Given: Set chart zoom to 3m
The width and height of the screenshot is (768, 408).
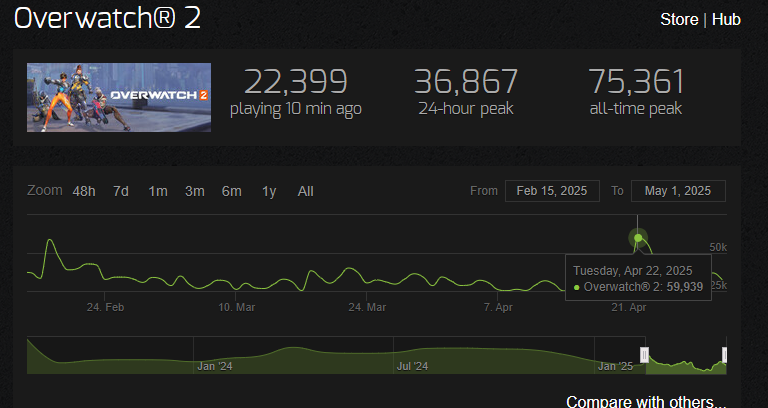Looking at the screenshot, I should click(x=194, y=191).
